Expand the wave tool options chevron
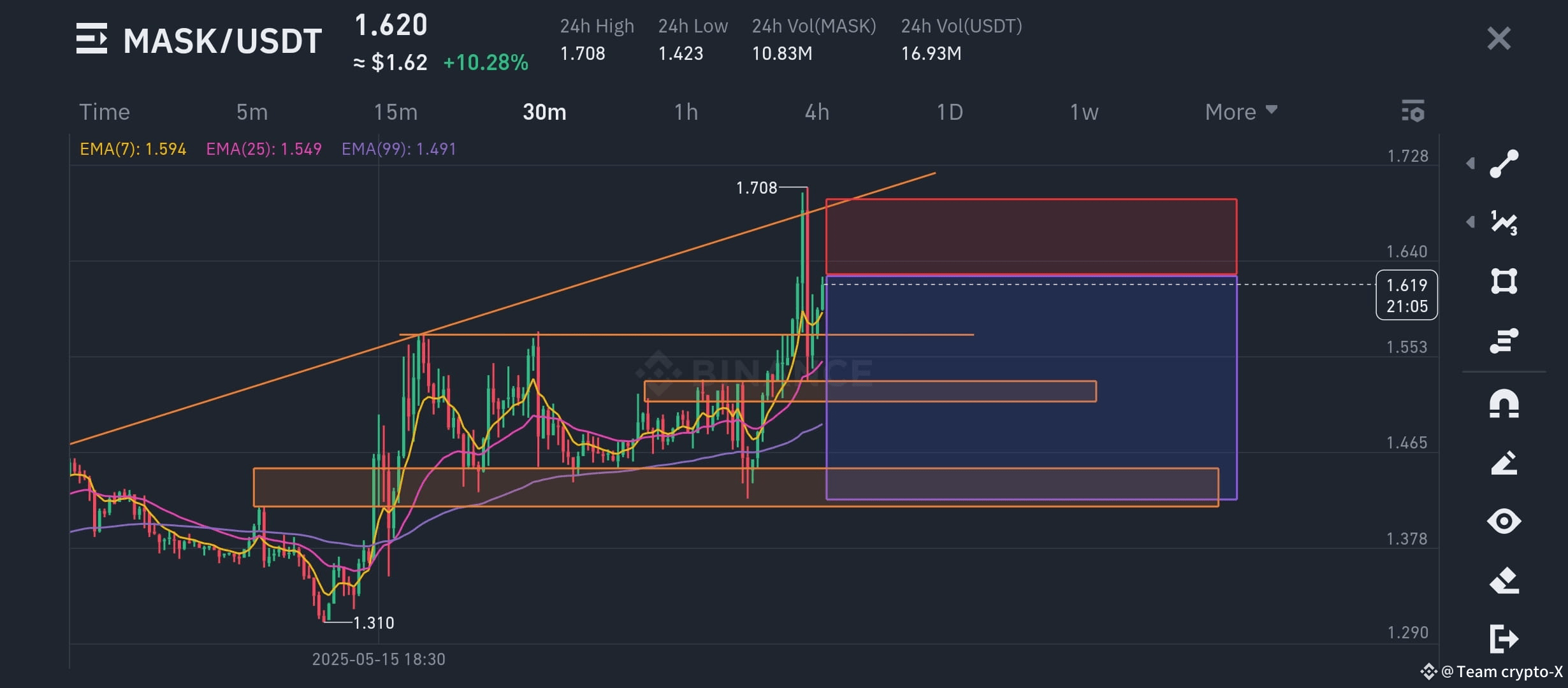Viewport: 1568px width, 688px height. click(x=1470, y=223)
